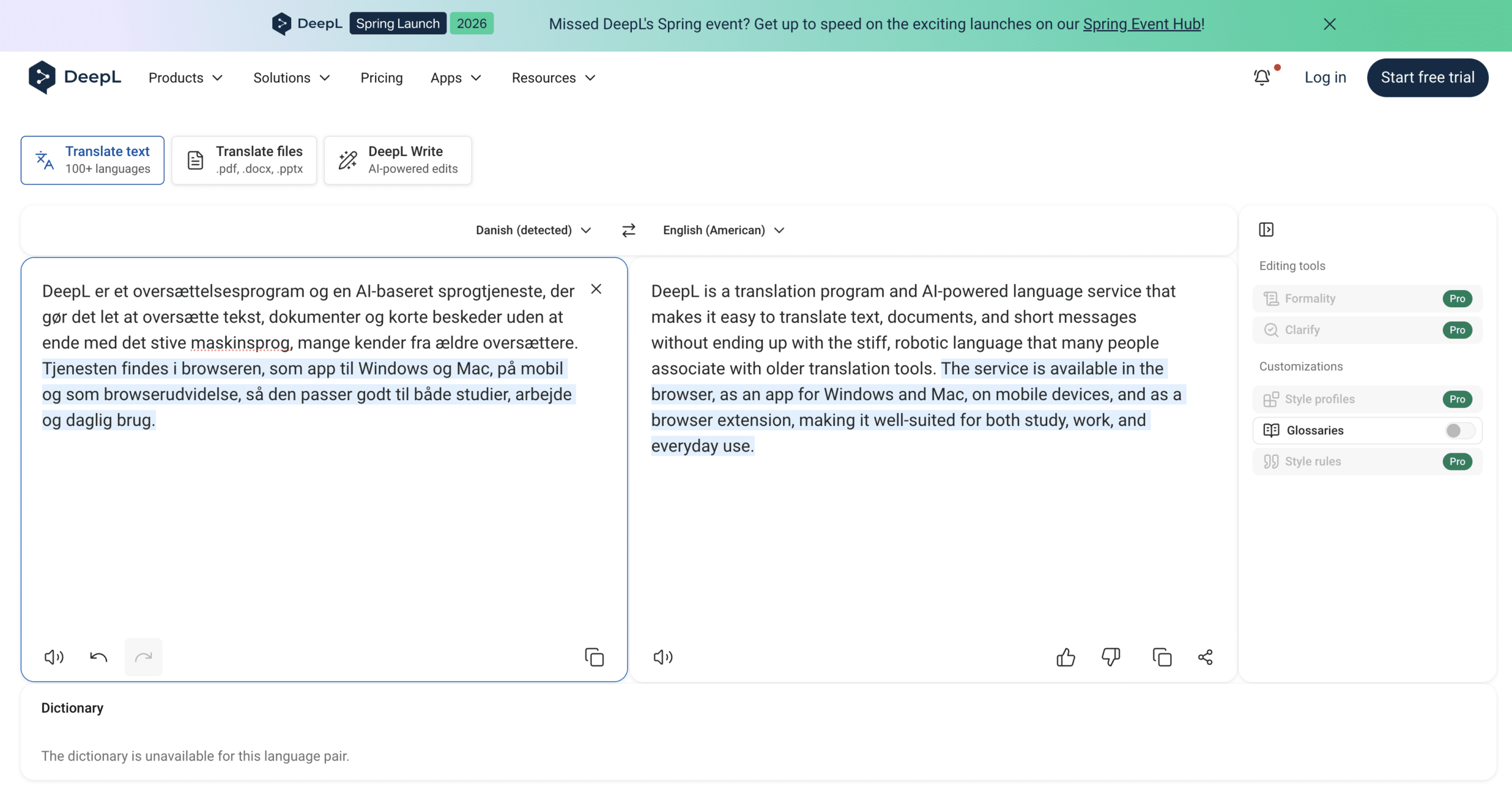1512x796 pixels.
Task: Click the Customizations label
Action: coord(1301,366)
